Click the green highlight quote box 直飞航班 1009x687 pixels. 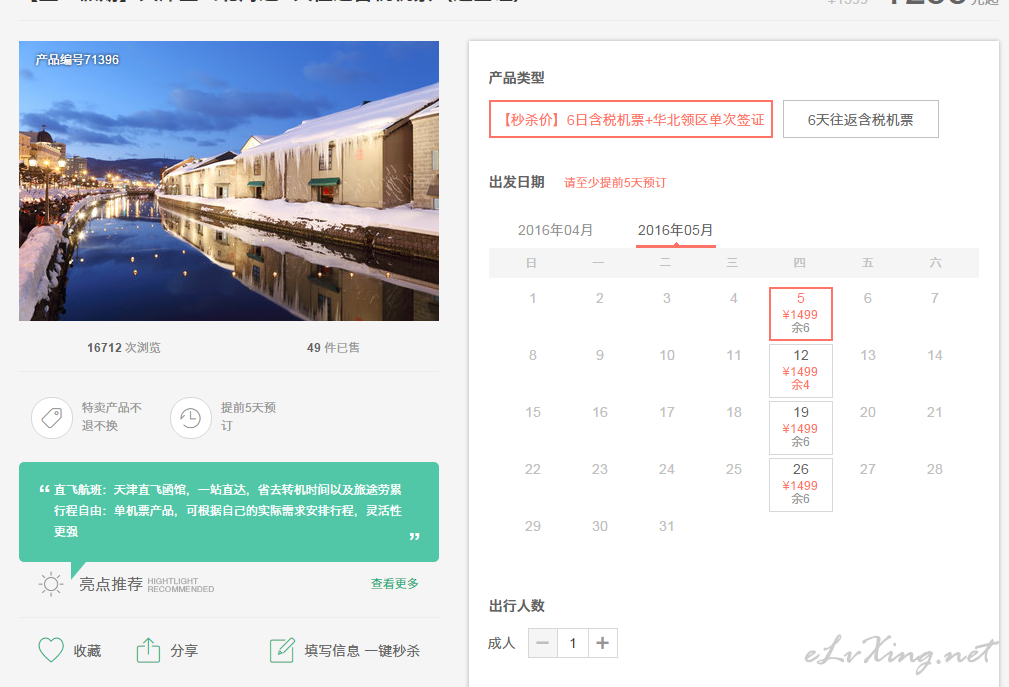click(229, 511)
